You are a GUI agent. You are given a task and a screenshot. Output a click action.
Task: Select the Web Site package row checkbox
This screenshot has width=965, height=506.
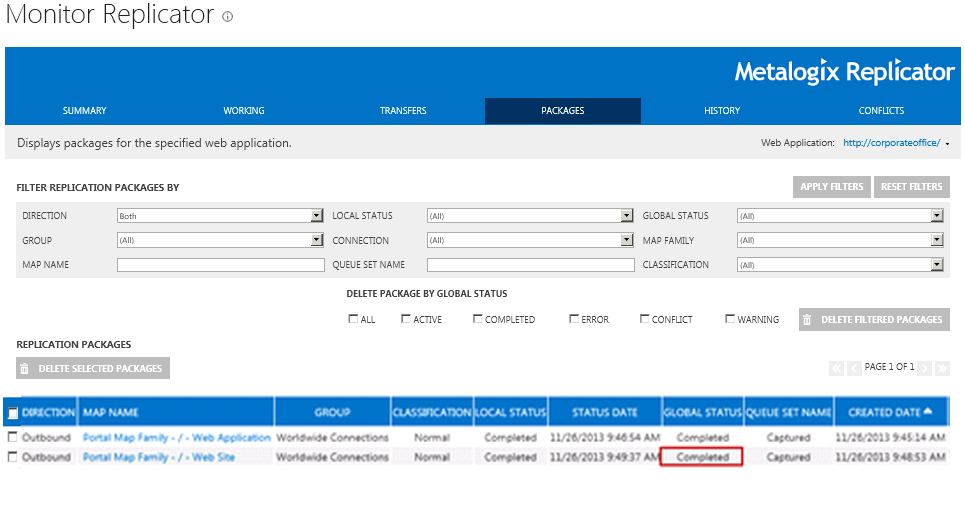(12, 457)
